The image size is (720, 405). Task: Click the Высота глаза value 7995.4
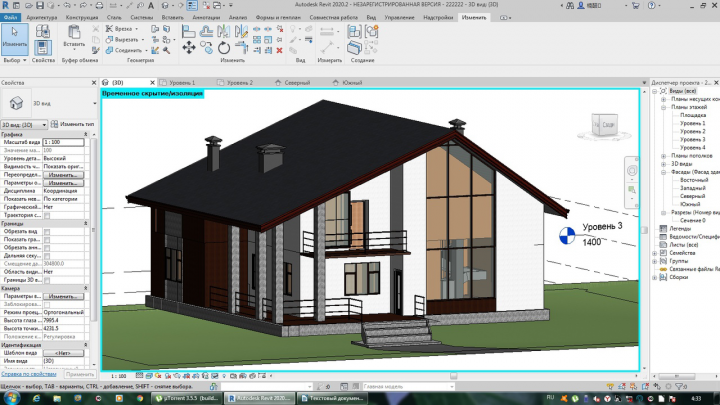point(63,321)
